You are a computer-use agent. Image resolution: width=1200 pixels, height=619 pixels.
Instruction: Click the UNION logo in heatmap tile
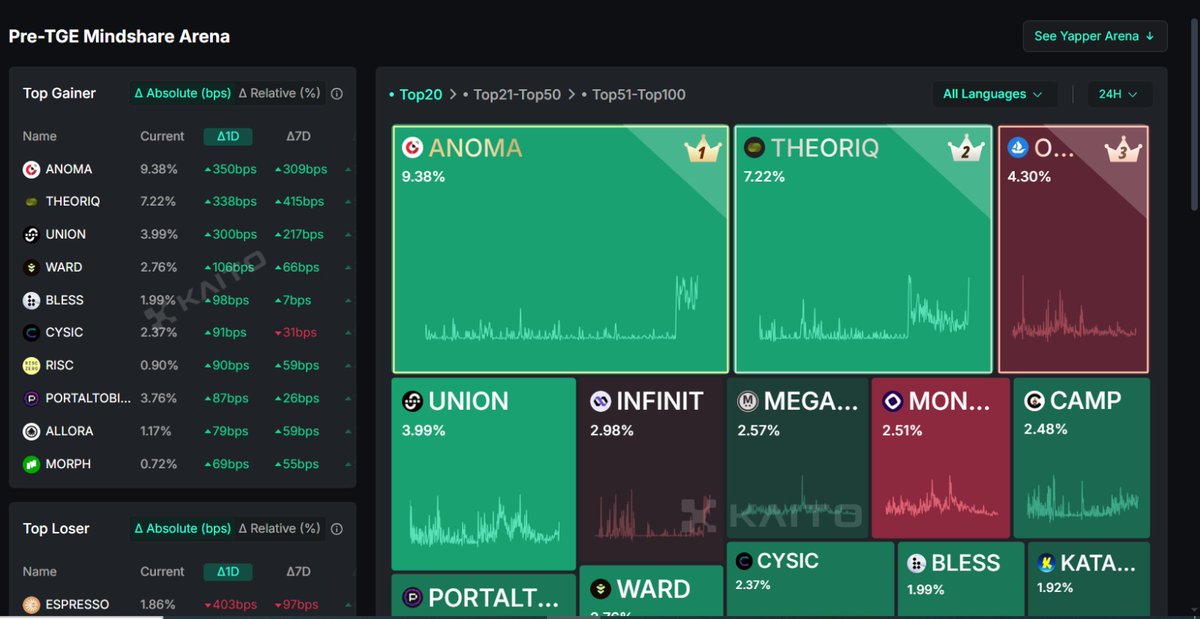[x=412, y=402]
